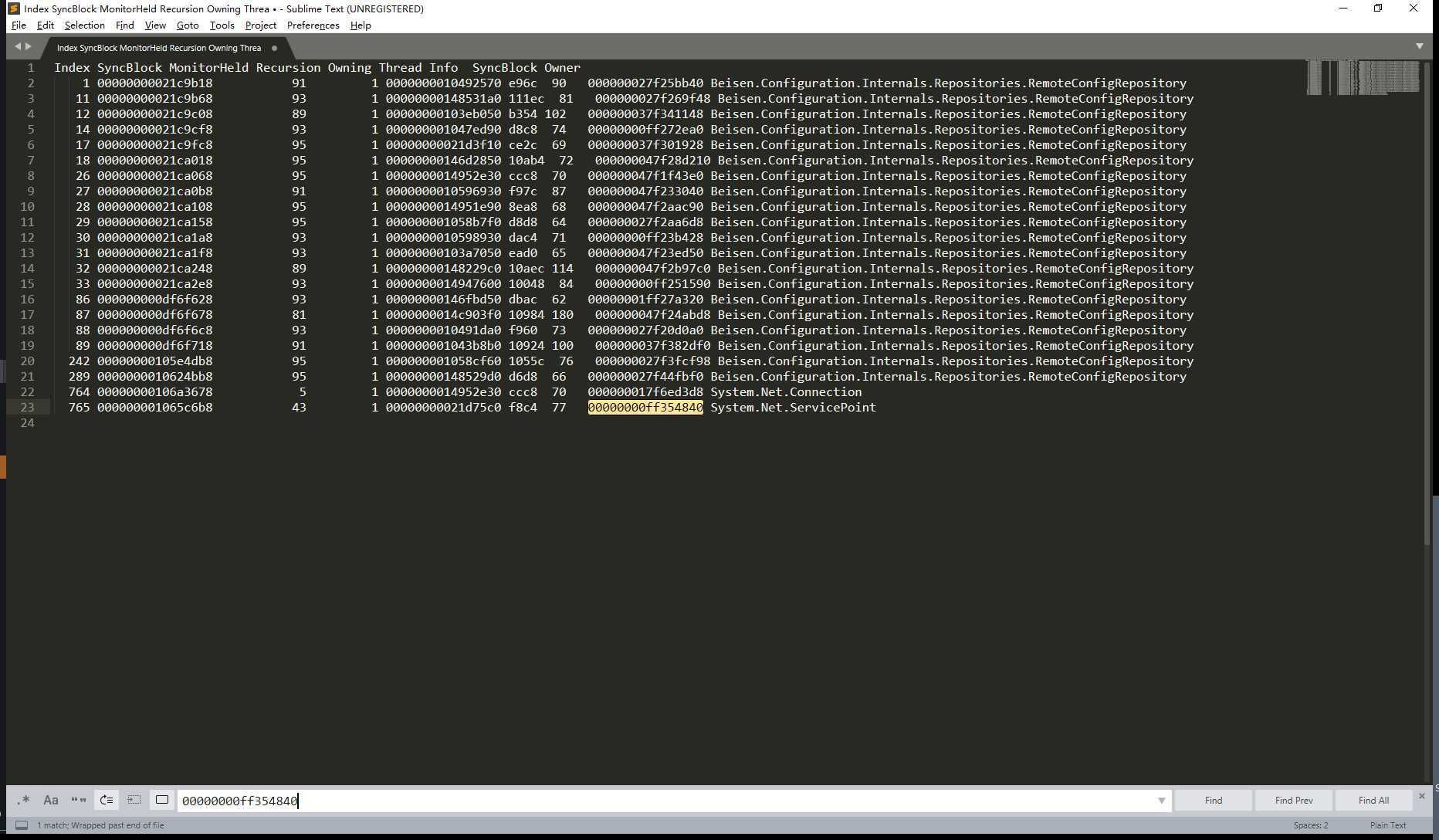Click 'MonitorHeld' header word

click(208, 68)
